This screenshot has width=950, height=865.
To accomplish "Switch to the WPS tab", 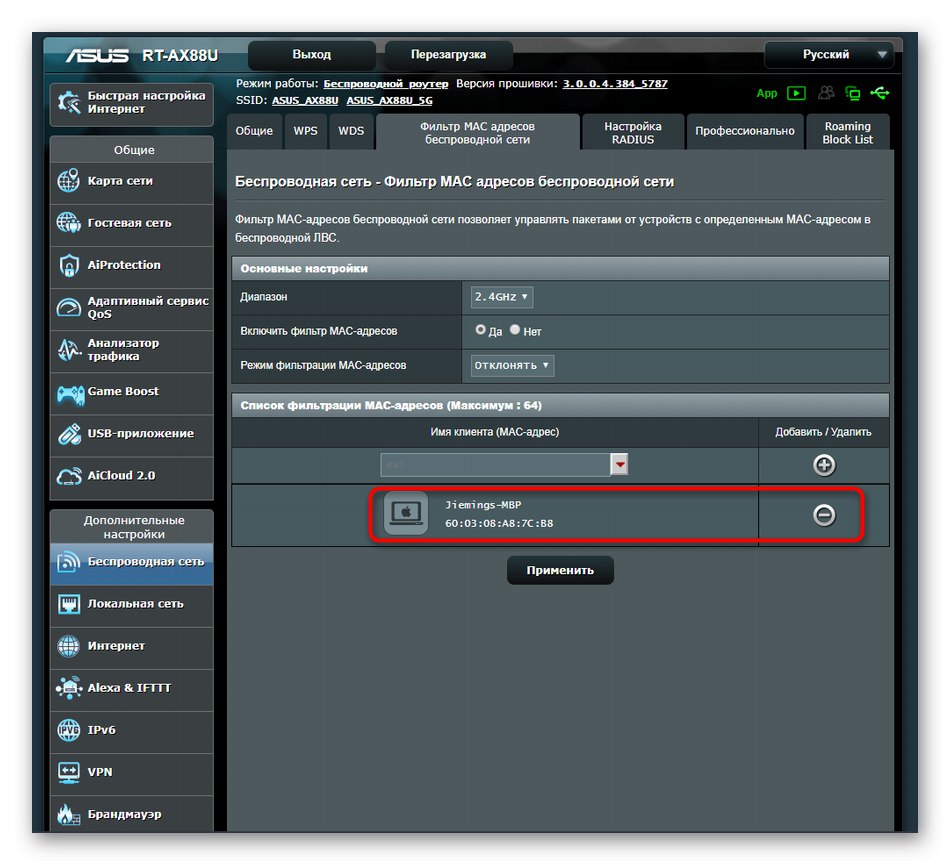I will click(x=305, y=131).
